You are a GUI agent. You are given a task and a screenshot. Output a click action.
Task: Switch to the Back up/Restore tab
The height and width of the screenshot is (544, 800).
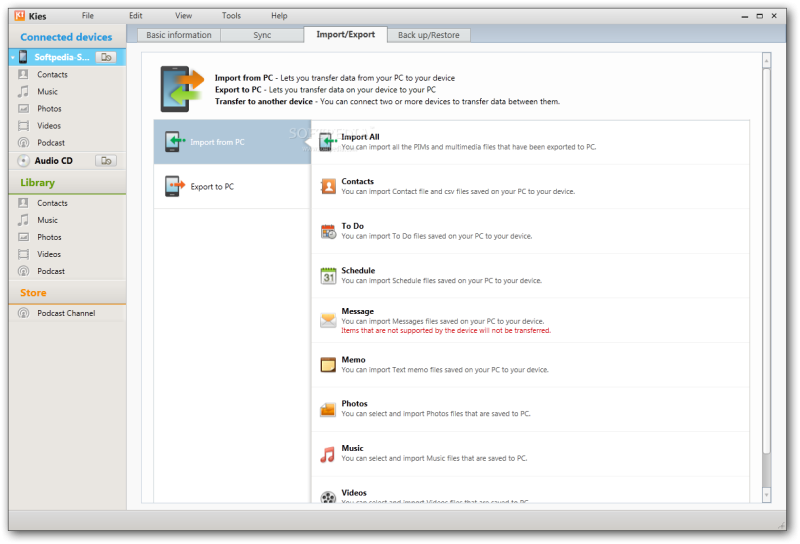428,35
